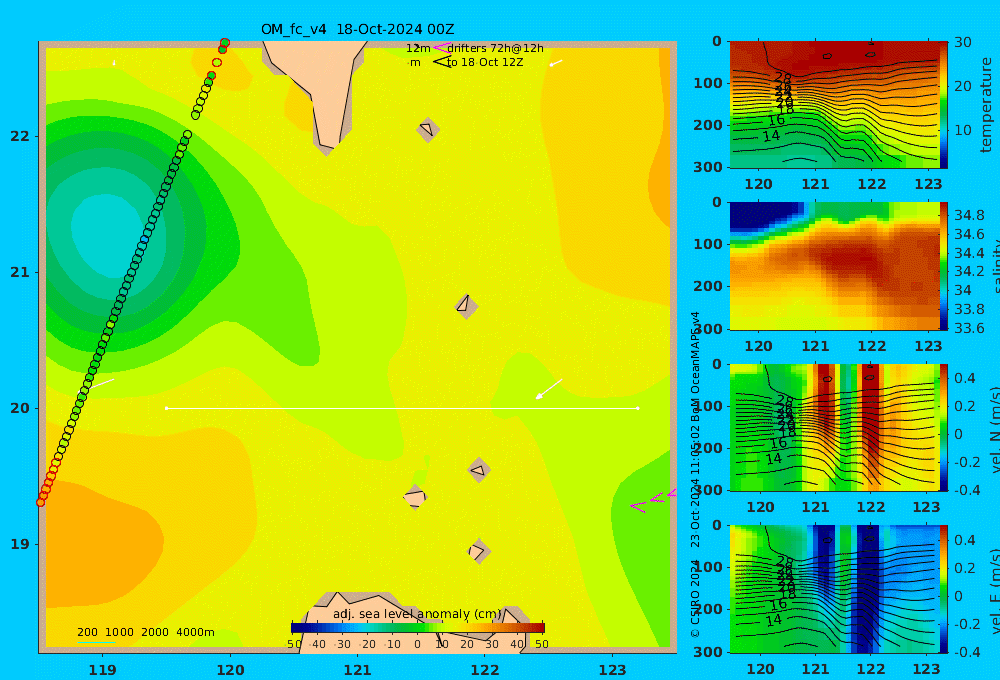The height and width of the screenshot is (680, 1000).
Task: Click the small island near 19.3°N 121.5°E
Action: point(415,497)
